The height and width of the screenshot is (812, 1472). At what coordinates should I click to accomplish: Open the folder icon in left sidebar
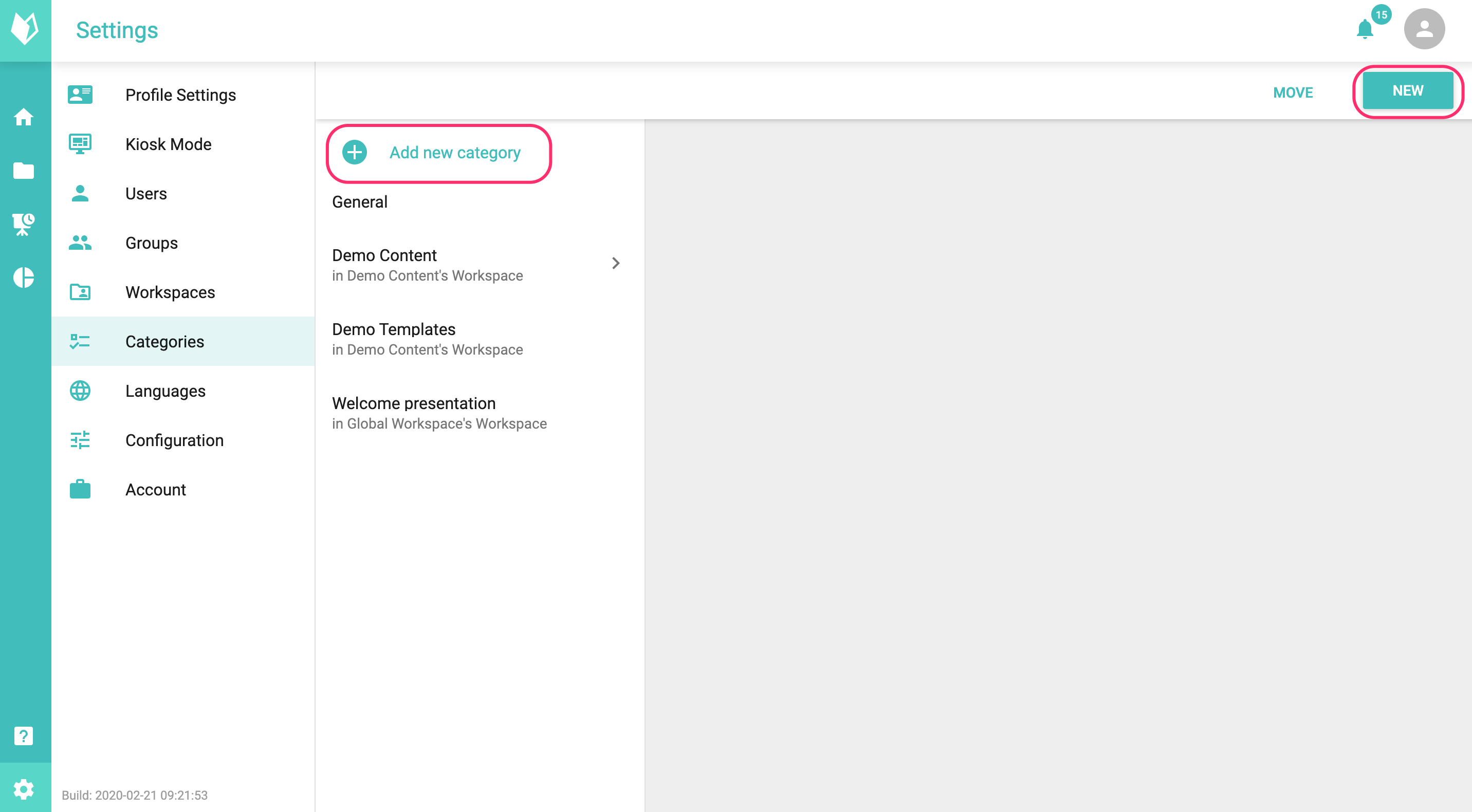pyautogui.click(x=24, y=170)
